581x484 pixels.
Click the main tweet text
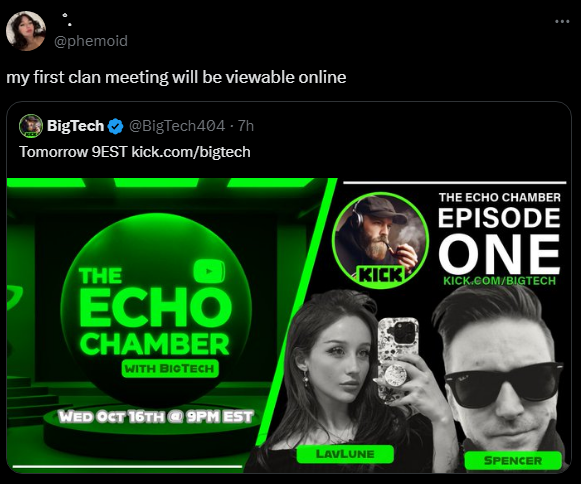(176, 77)
